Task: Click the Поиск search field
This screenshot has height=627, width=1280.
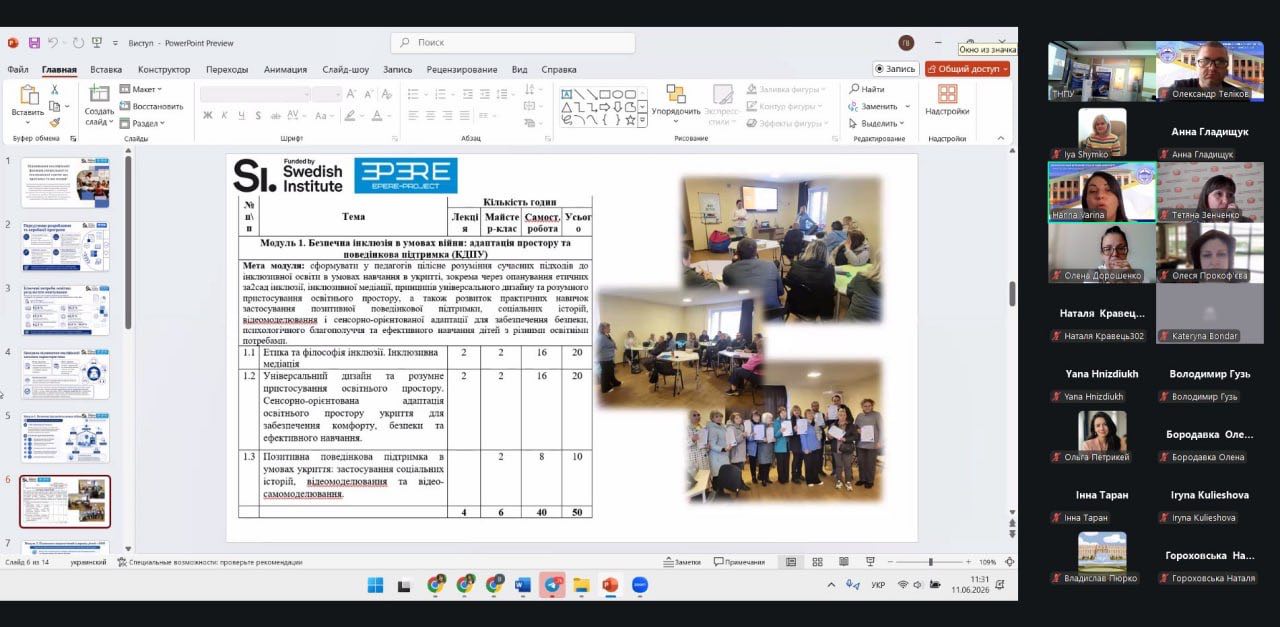Action: 513,43
